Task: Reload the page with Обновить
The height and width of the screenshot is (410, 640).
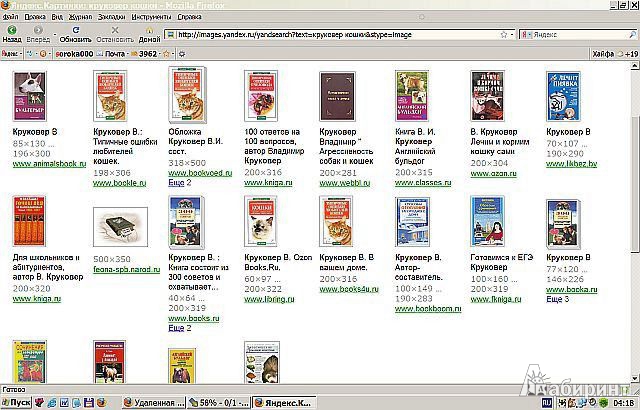Action: (x=76, y=34)
